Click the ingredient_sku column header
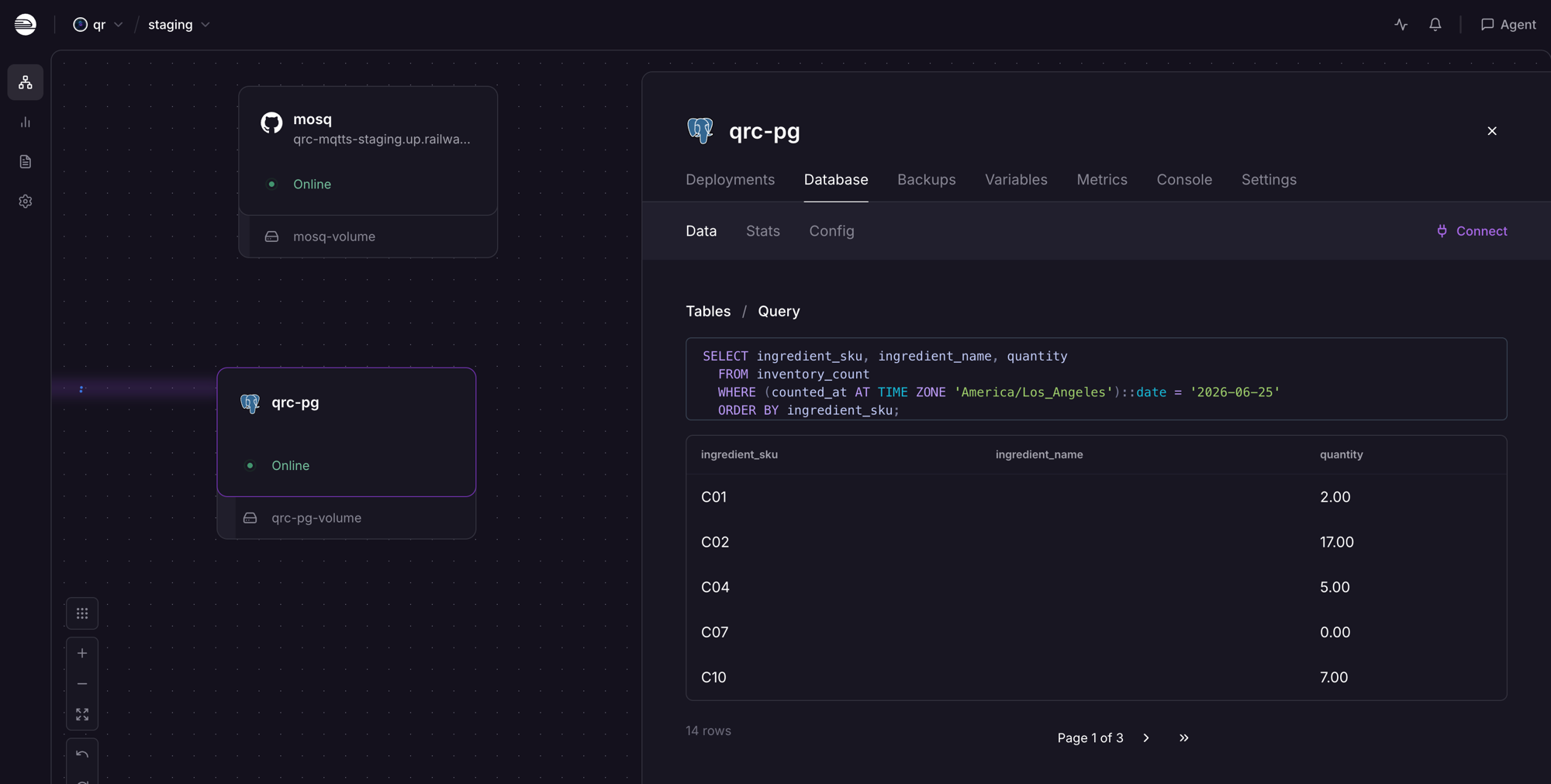The height and width of the screenshot is (784, 1551). (739, 455)
